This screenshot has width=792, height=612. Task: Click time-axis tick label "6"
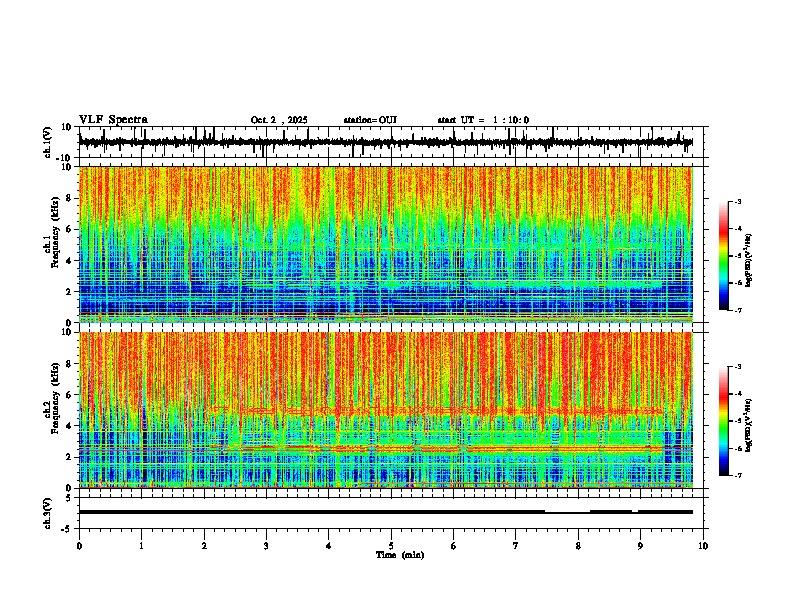453,546
